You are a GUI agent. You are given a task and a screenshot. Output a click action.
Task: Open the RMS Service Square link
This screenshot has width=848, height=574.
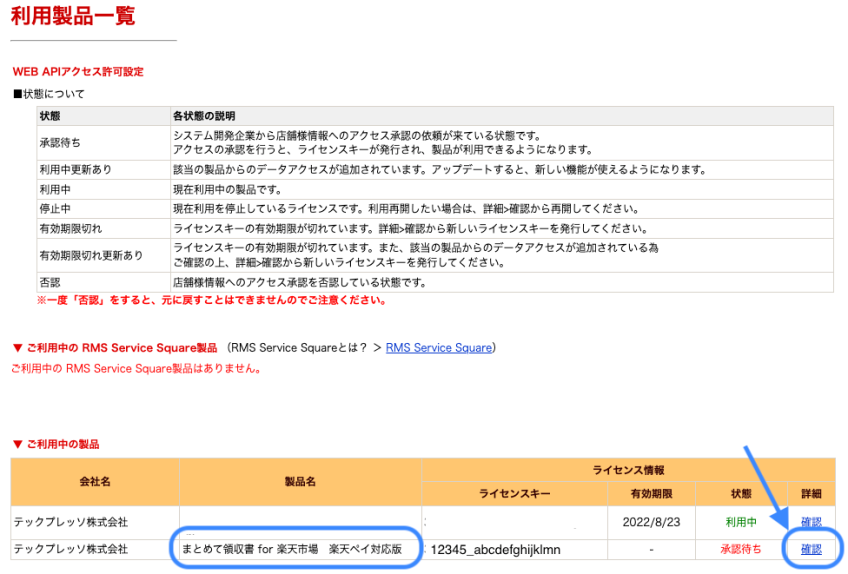pos(439,348)
